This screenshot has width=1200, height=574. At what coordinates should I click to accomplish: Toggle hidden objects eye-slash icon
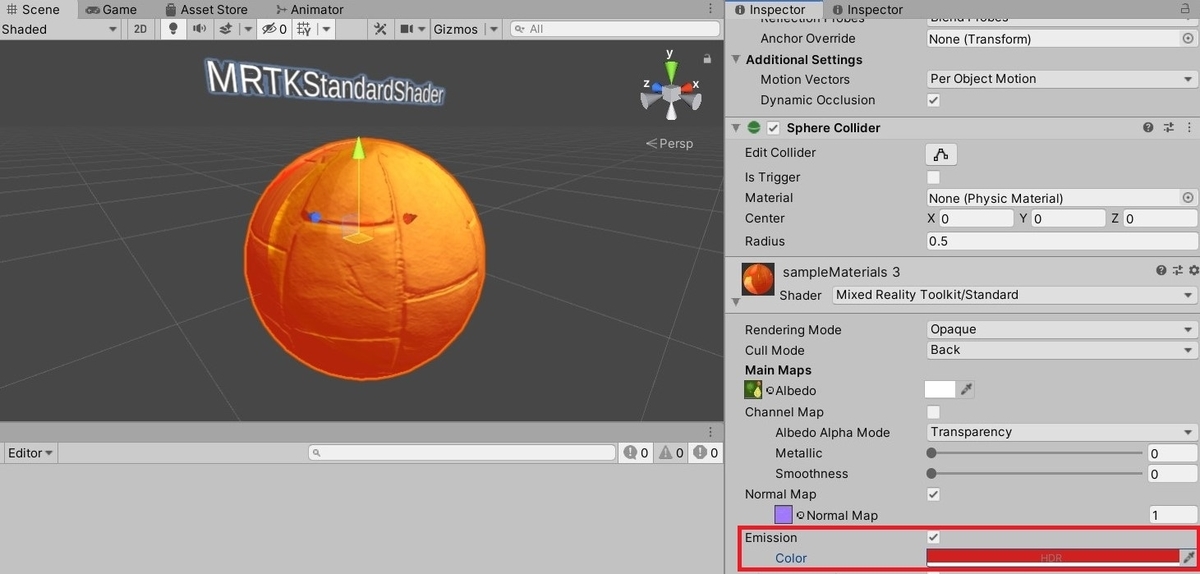click(x=274, y=29)
